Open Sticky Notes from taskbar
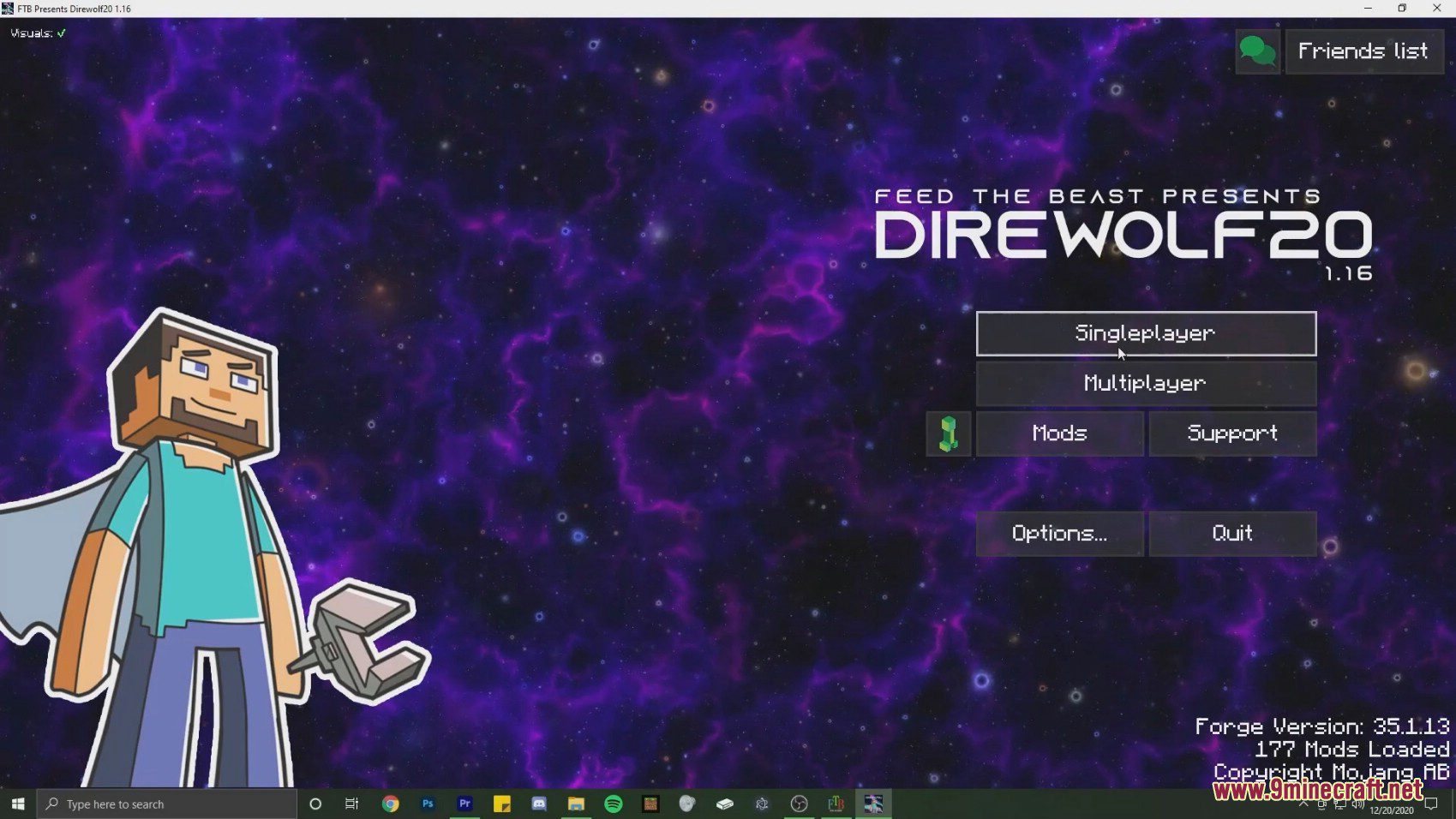 point(502,804)
